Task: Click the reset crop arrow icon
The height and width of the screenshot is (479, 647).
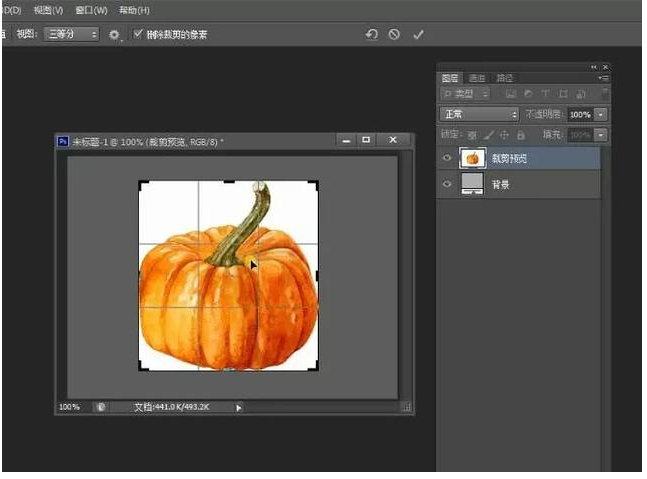Action: (x=372, y=34)
